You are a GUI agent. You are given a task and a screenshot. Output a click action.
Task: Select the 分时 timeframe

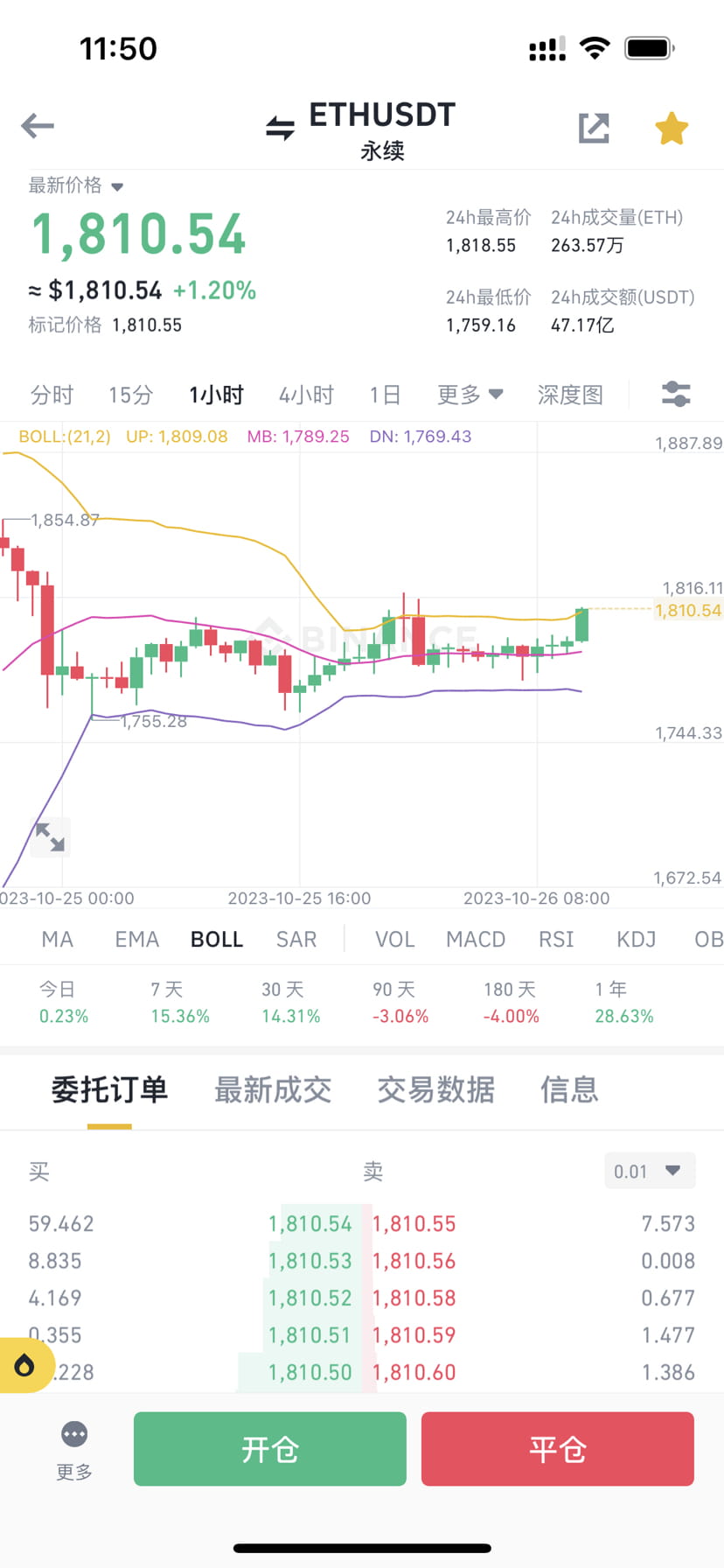click(52, 395)
